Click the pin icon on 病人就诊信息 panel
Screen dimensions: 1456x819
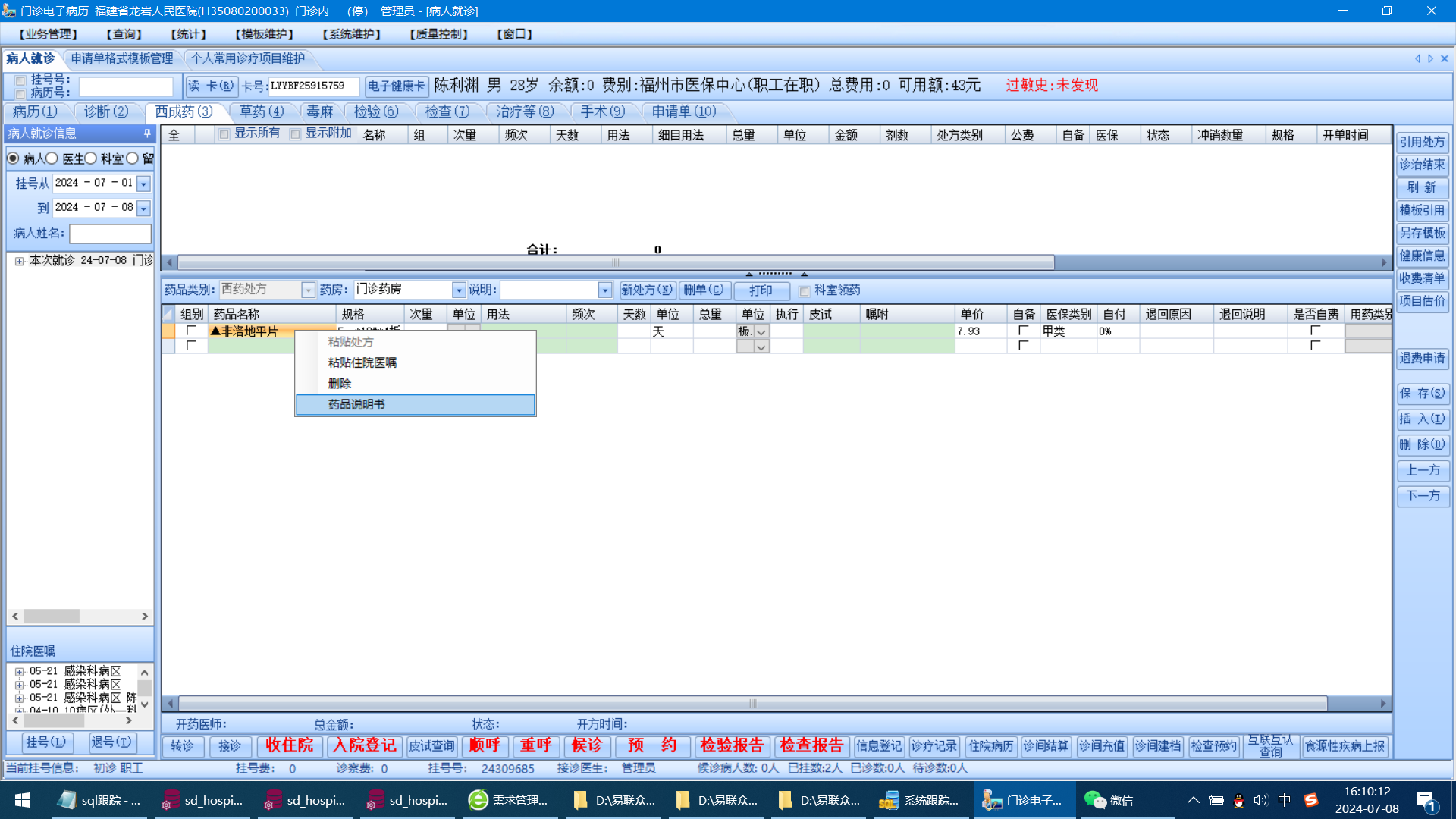tap(147, 133)
